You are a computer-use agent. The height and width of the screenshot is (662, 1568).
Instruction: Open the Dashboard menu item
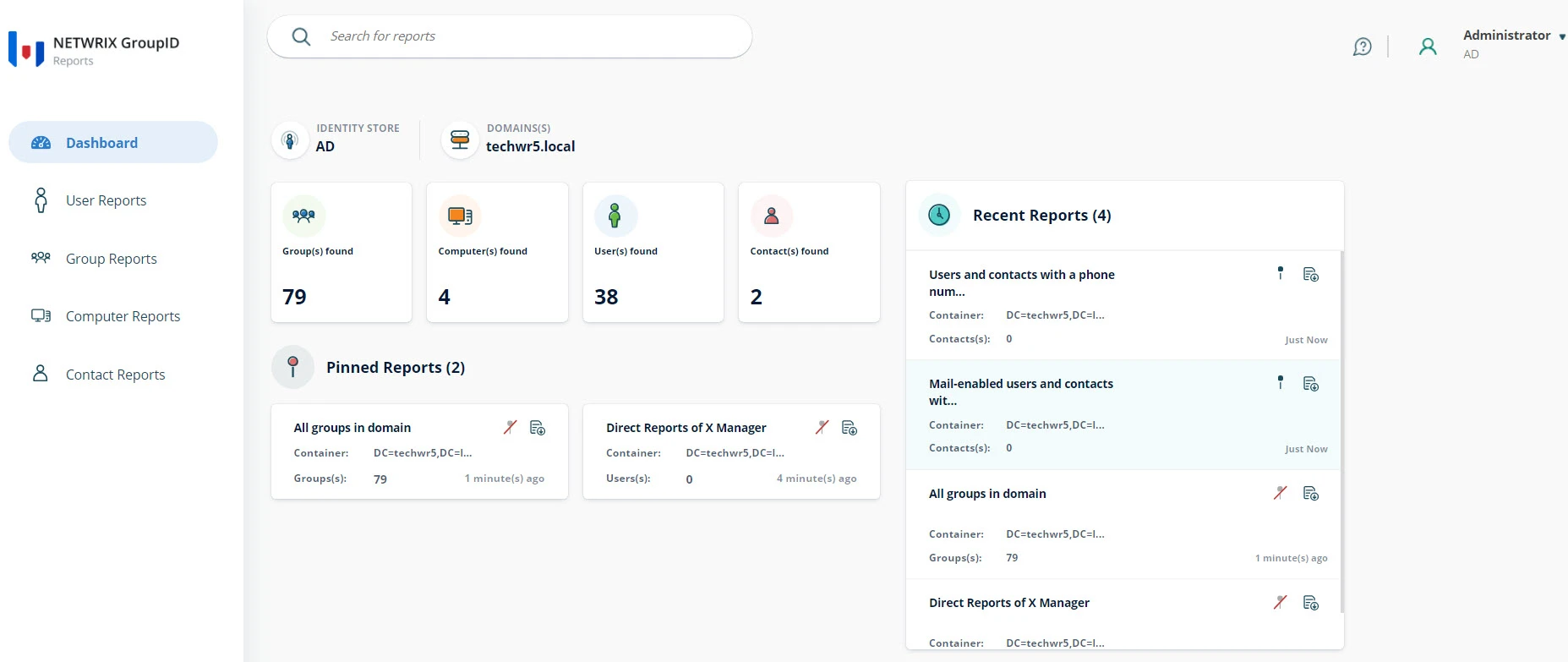[x=113, y=142]
